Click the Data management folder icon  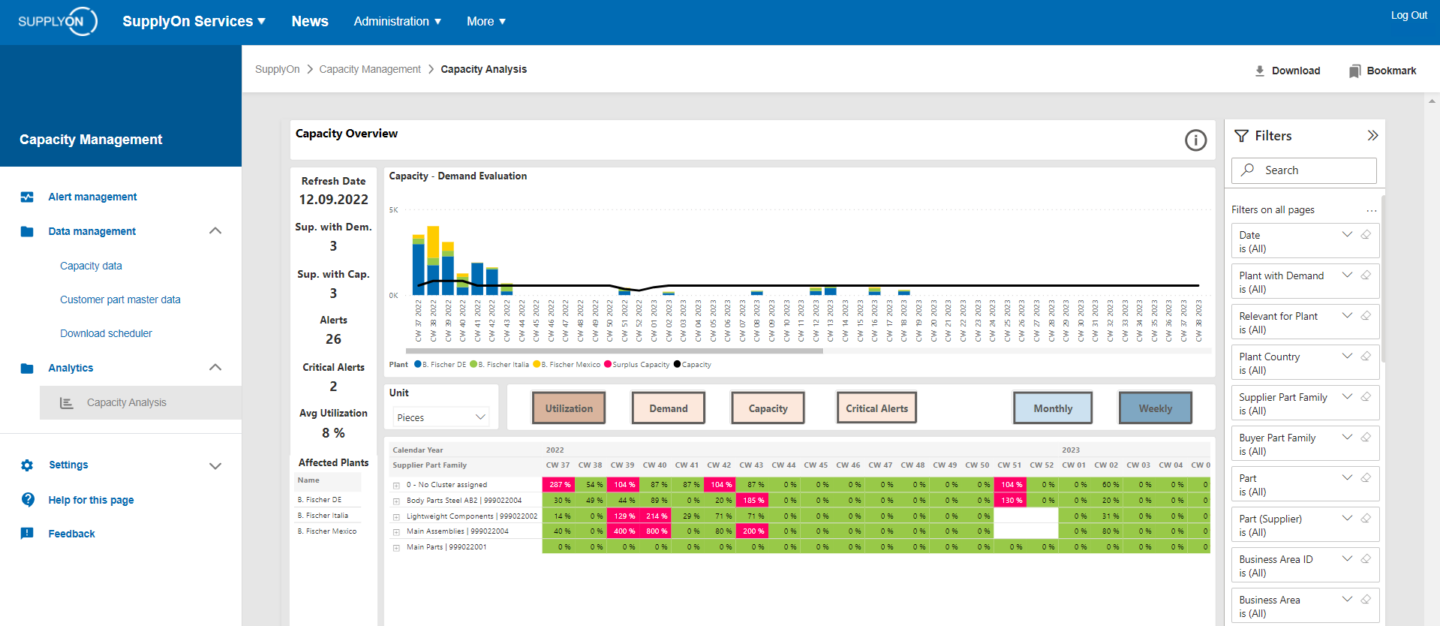[x=29, y=231]
